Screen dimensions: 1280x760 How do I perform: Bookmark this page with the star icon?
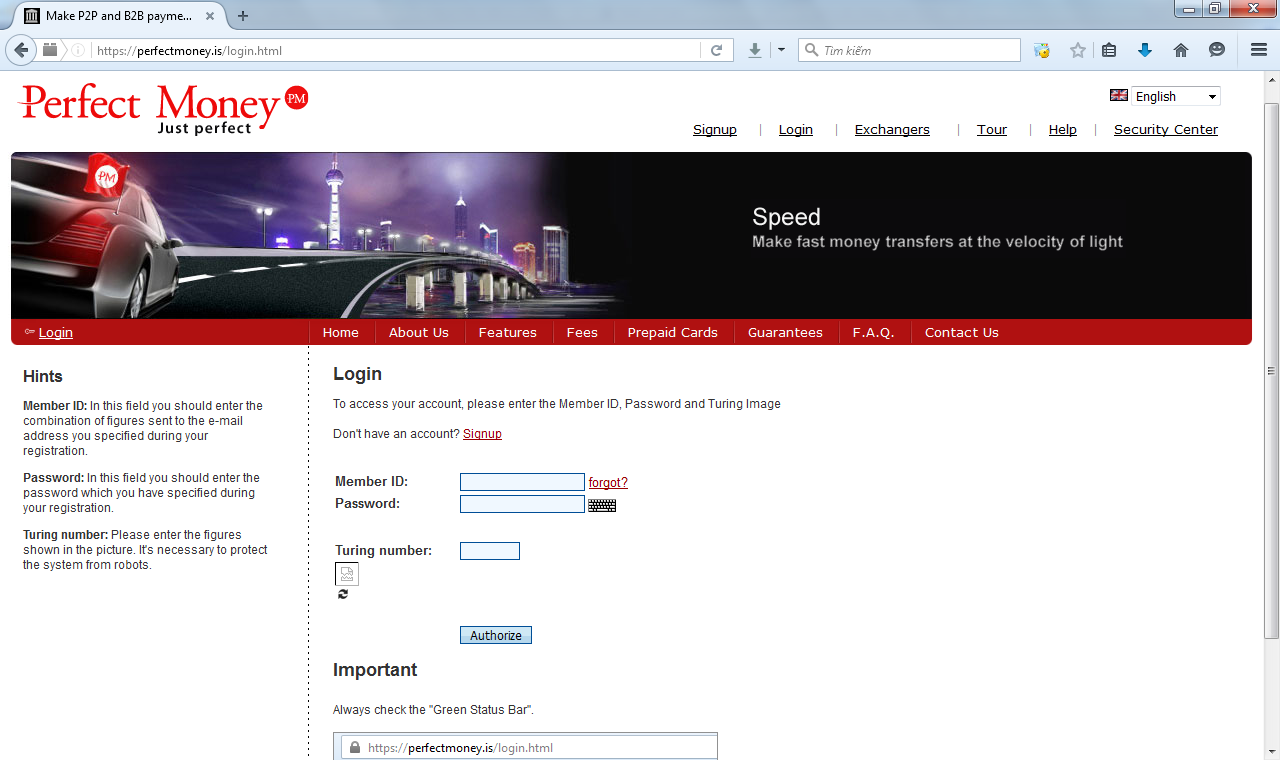(x=1077, y=50)
